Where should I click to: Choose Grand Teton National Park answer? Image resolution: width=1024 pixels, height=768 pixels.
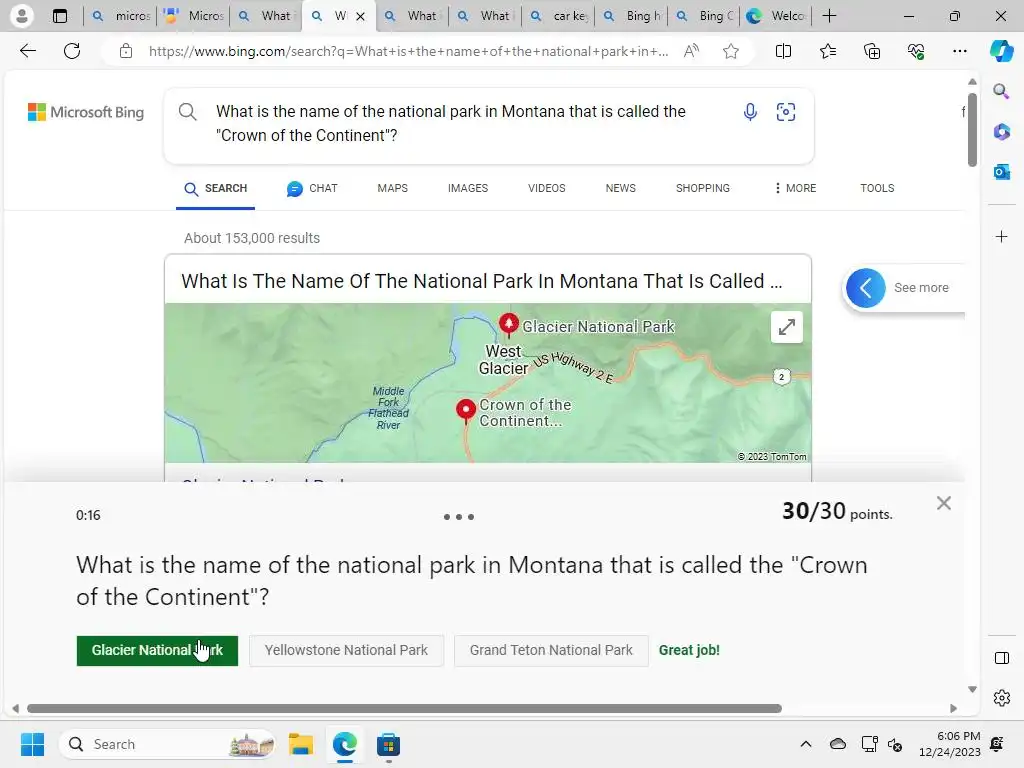tap(551, 650)
